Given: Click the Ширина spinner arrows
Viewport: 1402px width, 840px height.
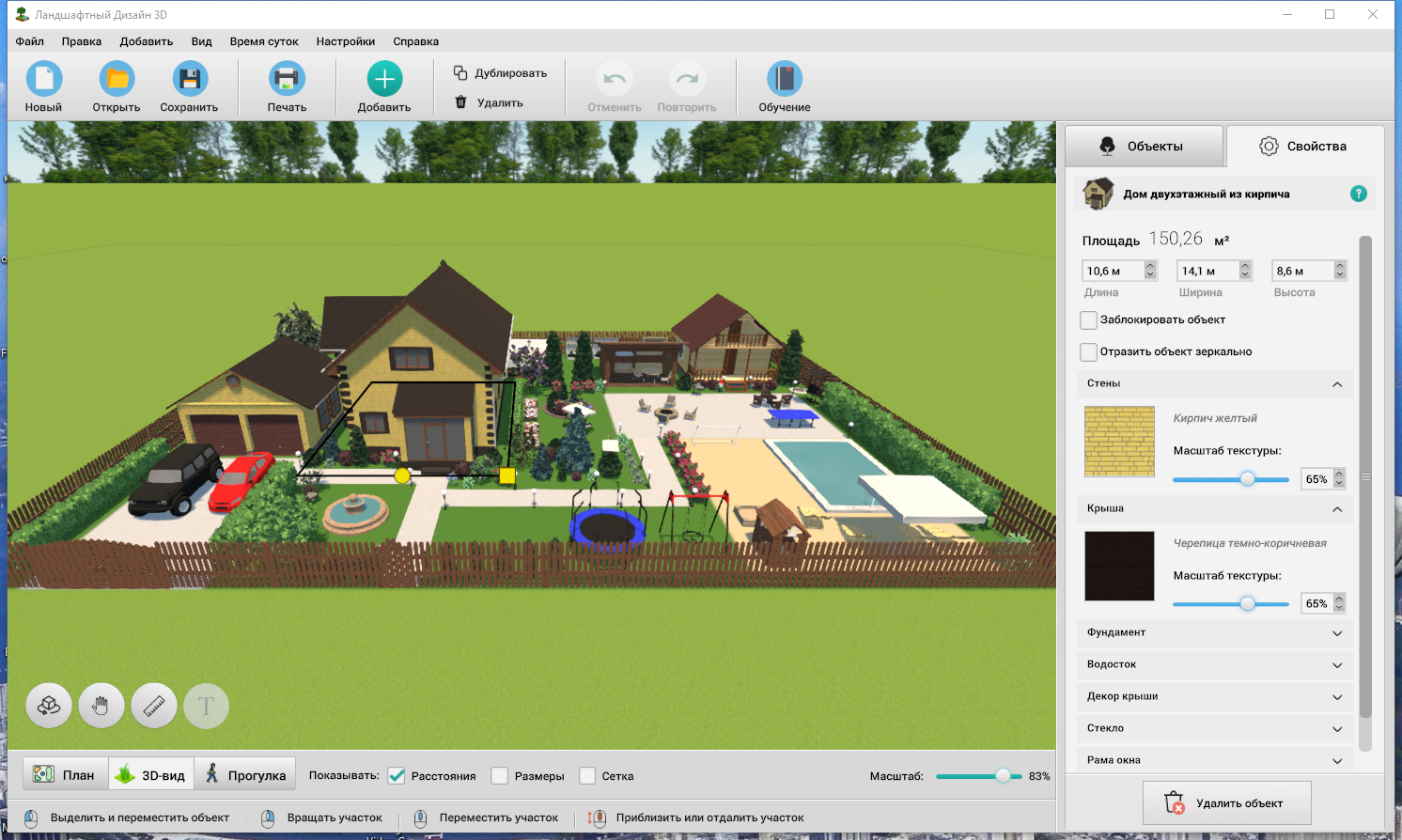Looking at the screenshot, I should (1245, 271).
